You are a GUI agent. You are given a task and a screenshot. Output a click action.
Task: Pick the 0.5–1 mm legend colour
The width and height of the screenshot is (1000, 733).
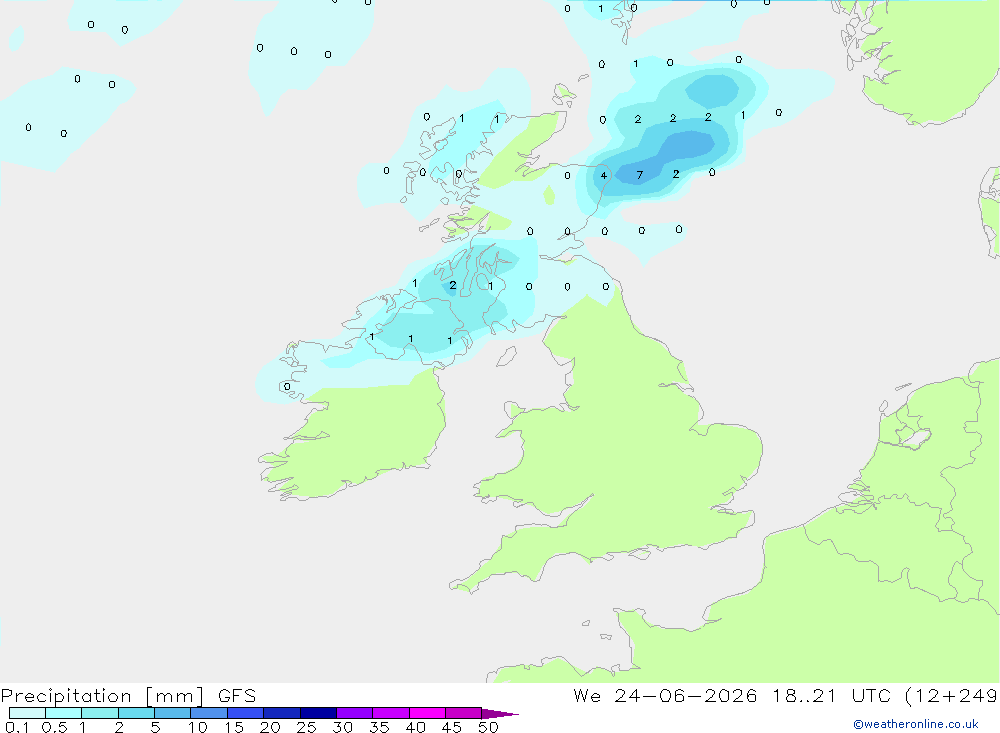[x=64, y=713]
